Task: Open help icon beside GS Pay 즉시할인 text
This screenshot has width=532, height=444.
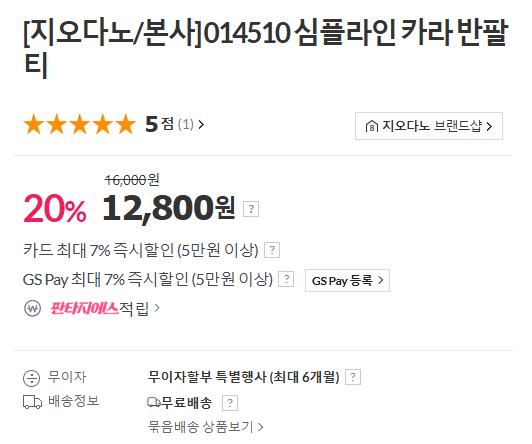Action: tap(286, 279)
